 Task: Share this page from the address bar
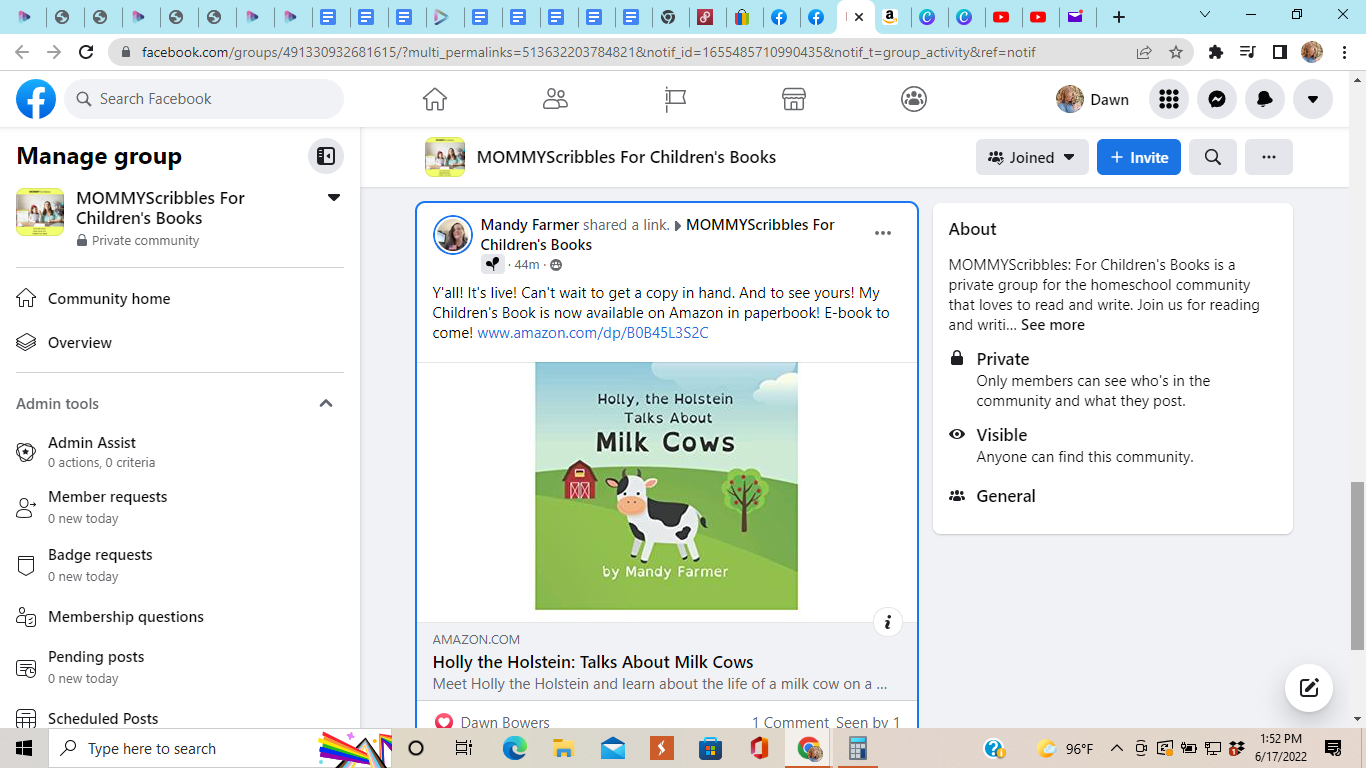pyautogui.click(x=1144, y=52)
